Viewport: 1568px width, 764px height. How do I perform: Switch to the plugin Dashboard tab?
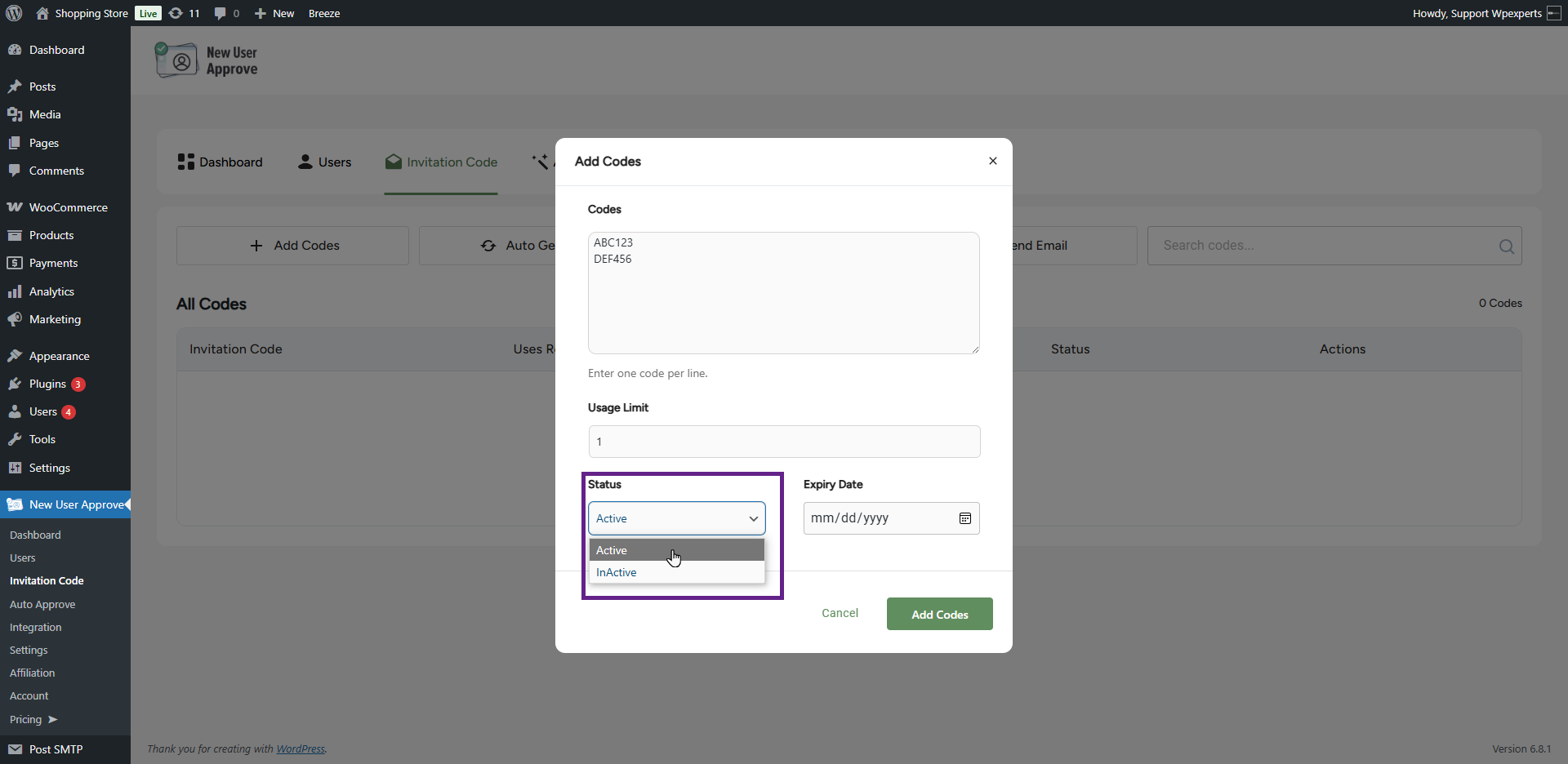(x=220, y=162)
